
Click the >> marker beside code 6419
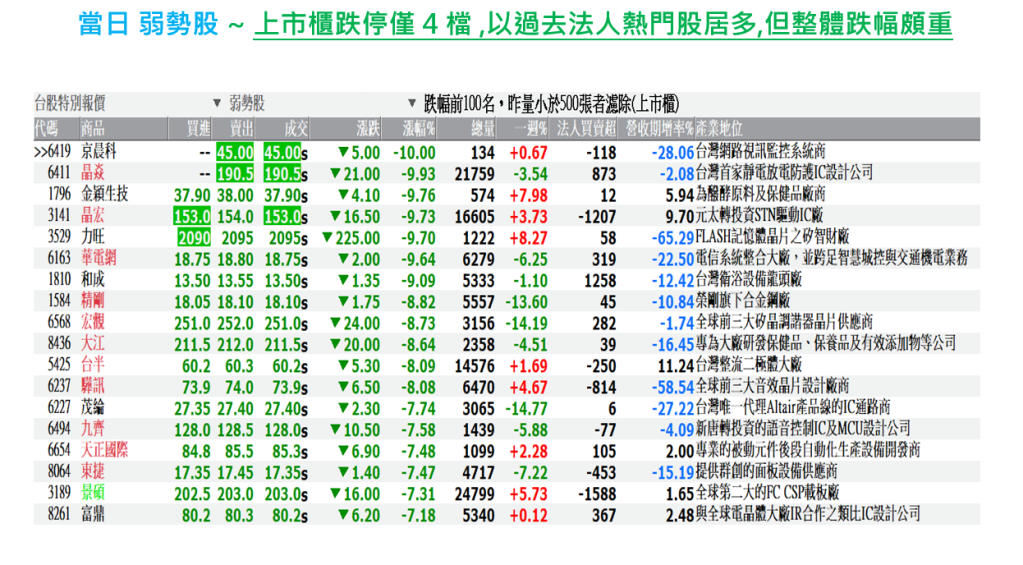click(x=40, y=152)
